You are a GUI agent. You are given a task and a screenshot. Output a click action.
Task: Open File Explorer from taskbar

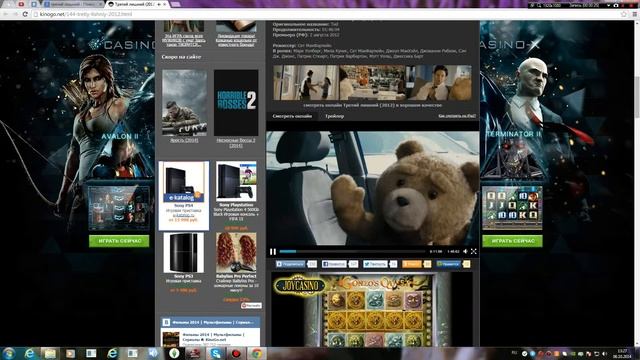(x=50, y=353)
